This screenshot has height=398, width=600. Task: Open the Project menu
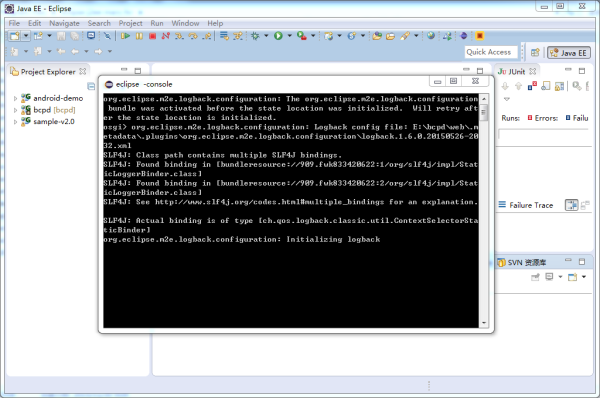coord(130,23)
